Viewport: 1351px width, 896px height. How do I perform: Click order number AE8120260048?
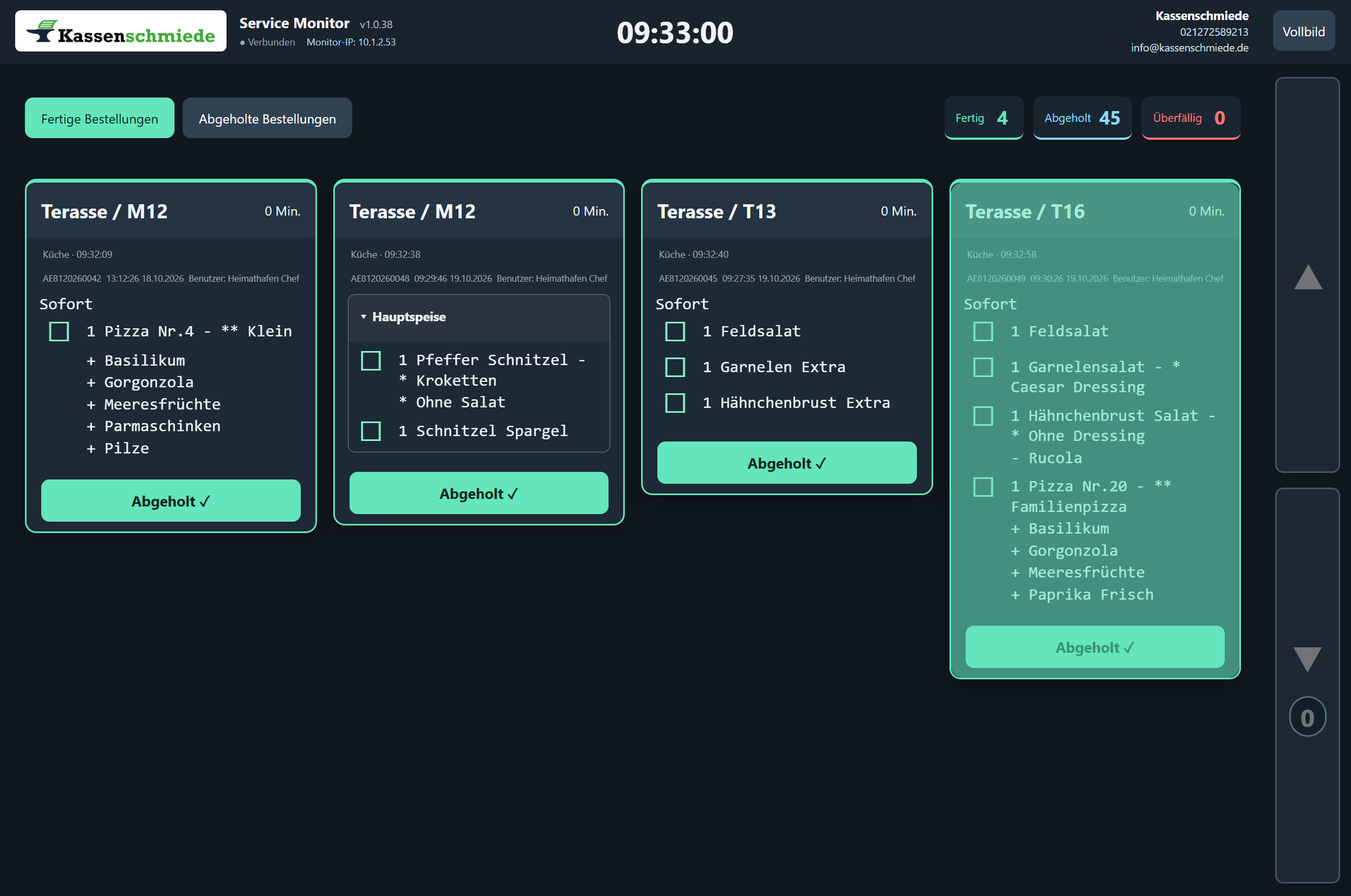click(380, 279)
